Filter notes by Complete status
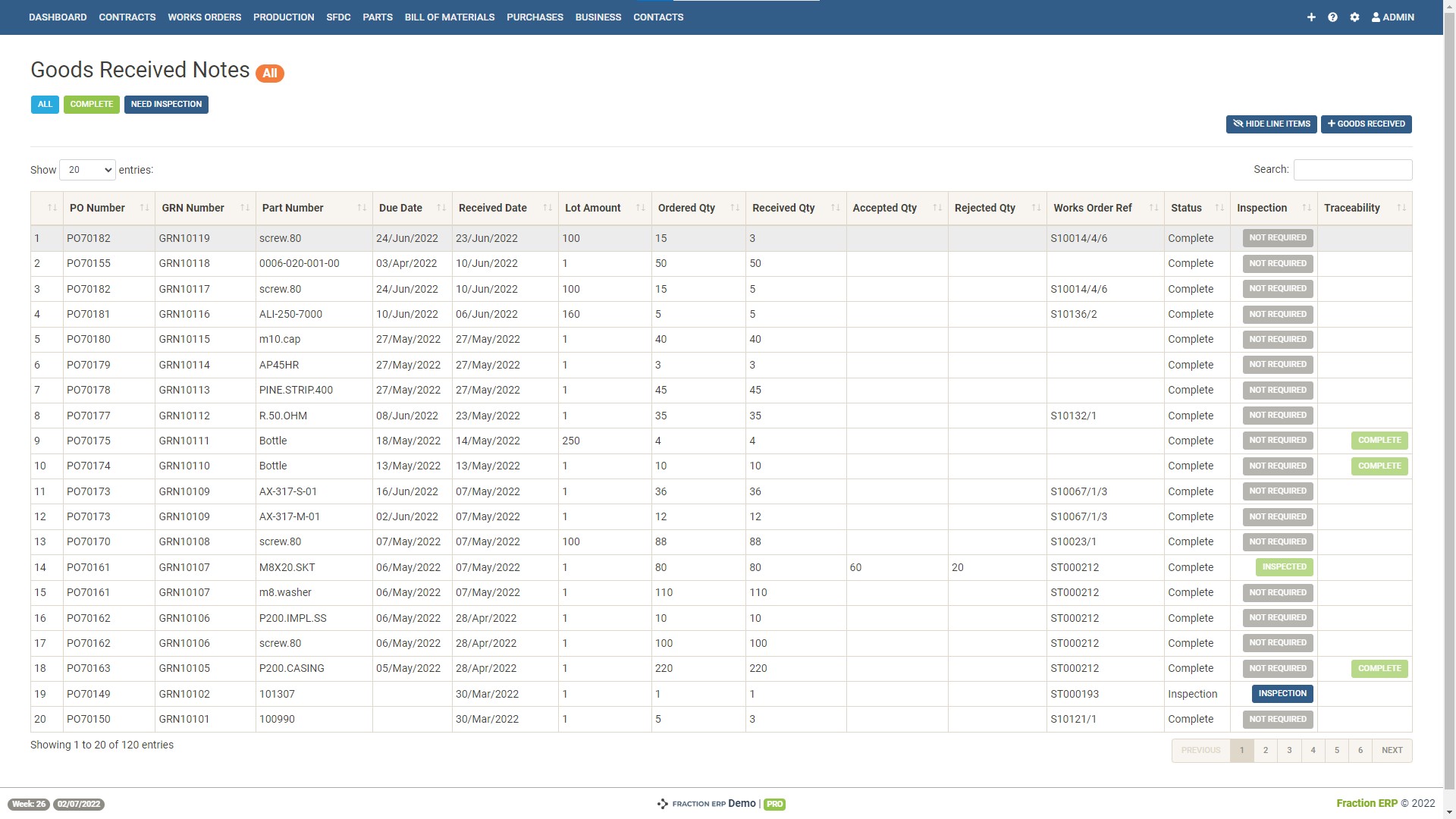This screenshot has width=1456, height=819. point(91,105)
